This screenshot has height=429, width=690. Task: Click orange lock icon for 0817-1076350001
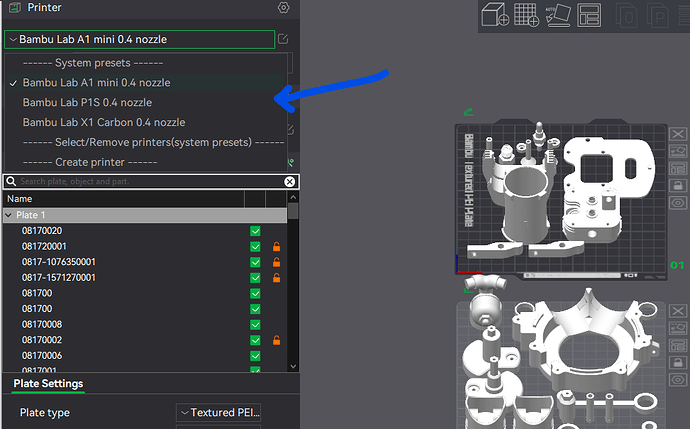[276, 262]
